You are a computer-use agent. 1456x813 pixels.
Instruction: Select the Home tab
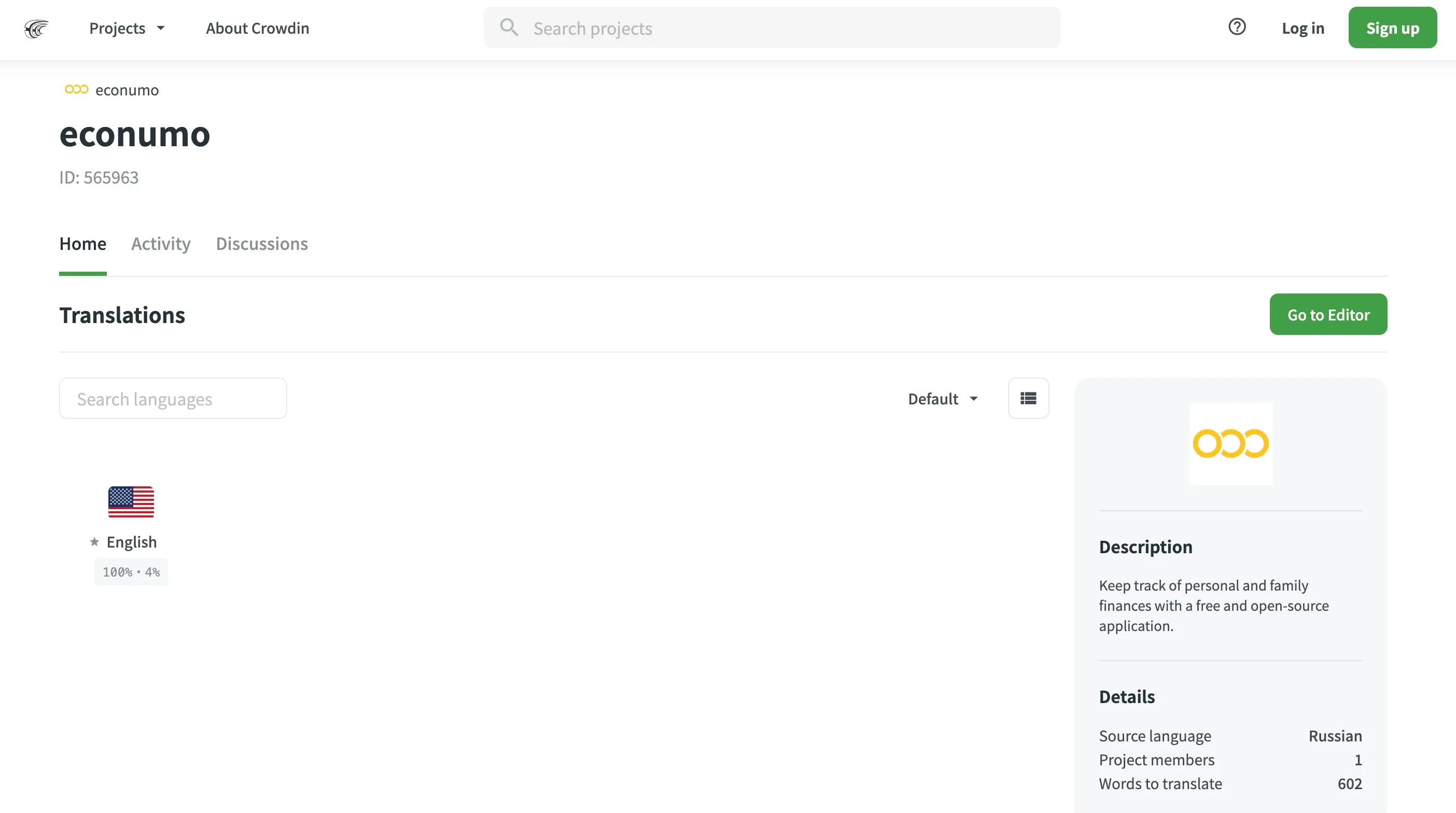[x=82, y=244]
